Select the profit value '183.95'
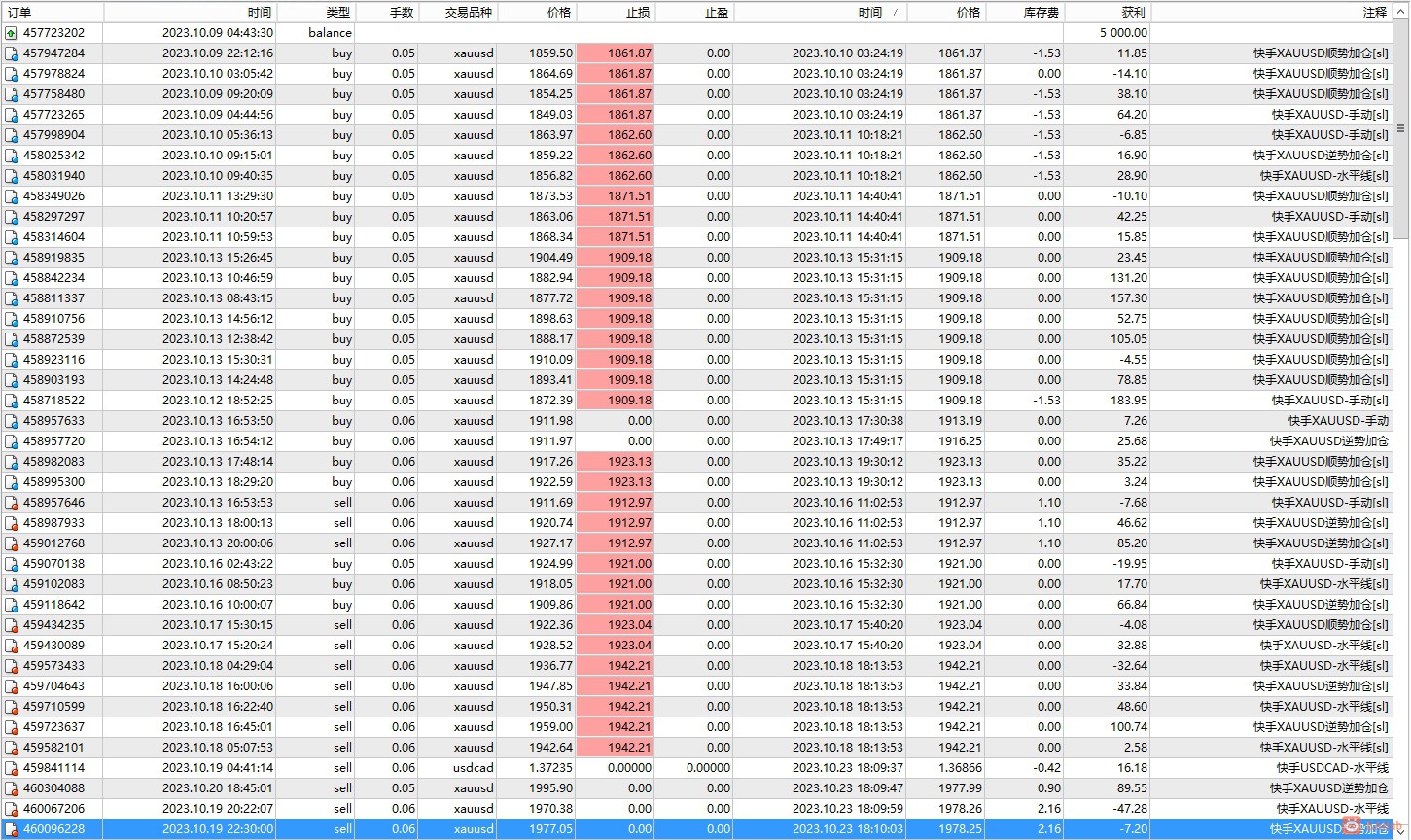 coord(1129,401)
